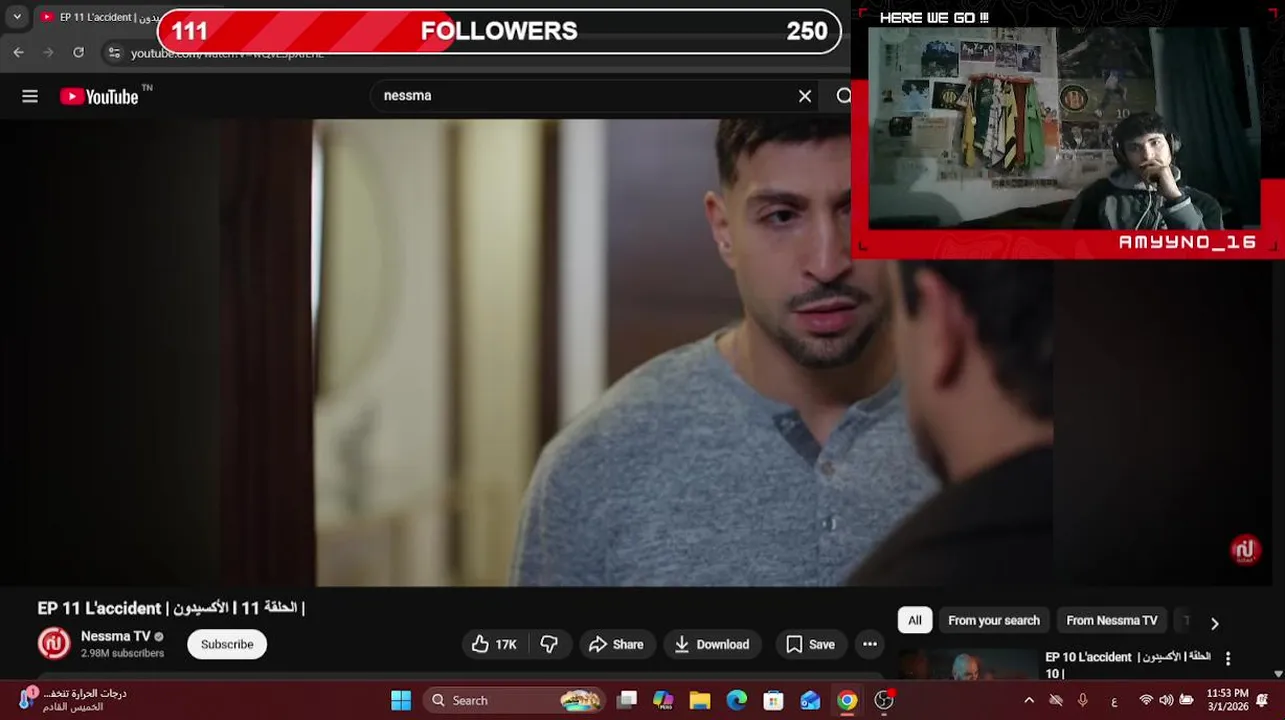This screenshot has width=1285, height=720.
Task: Click the '2.98M subscribers' text
Action: pyautogui.click(x=122, y=653)
